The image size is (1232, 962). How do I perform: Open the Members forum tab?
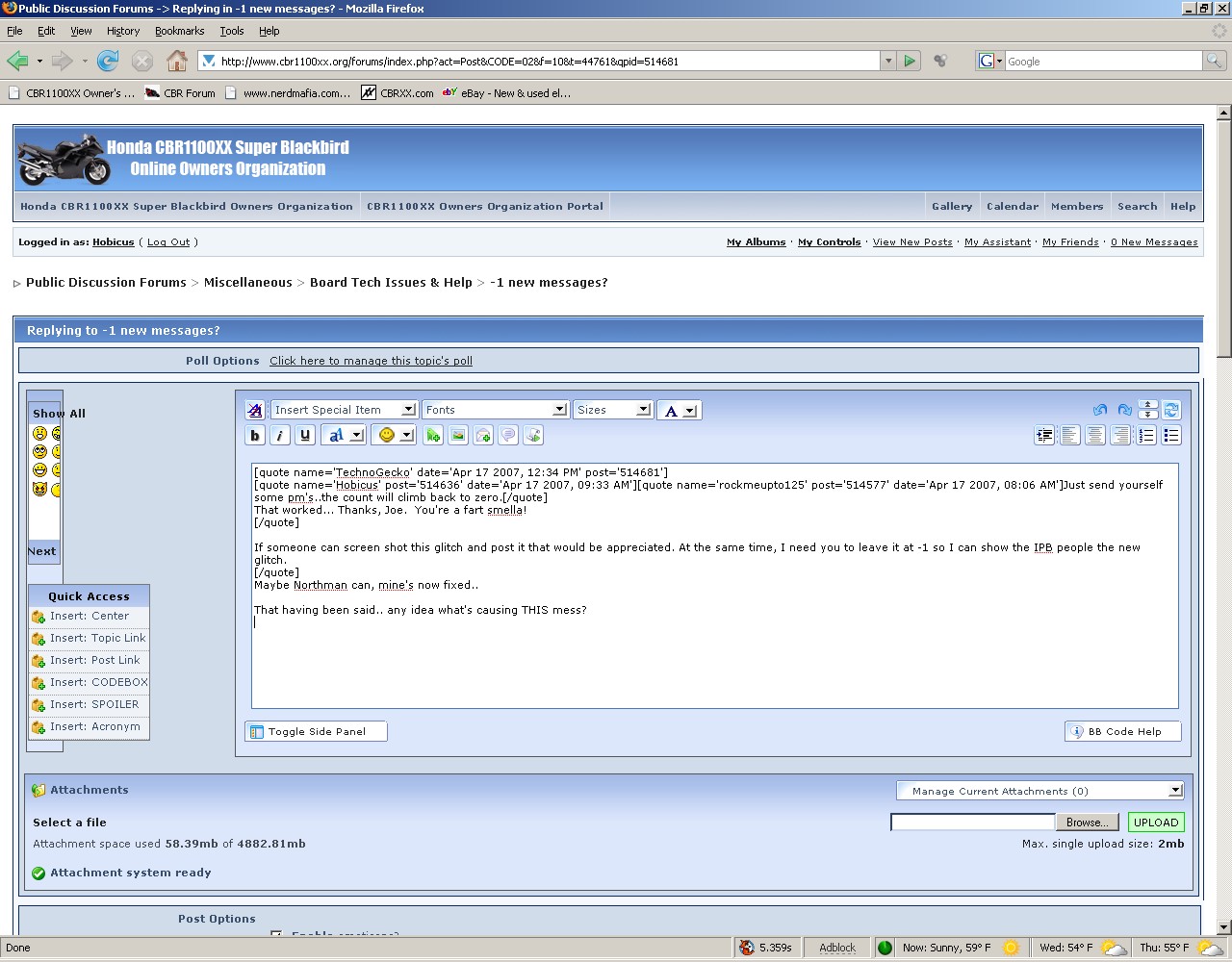click(x=1077, y=206)
